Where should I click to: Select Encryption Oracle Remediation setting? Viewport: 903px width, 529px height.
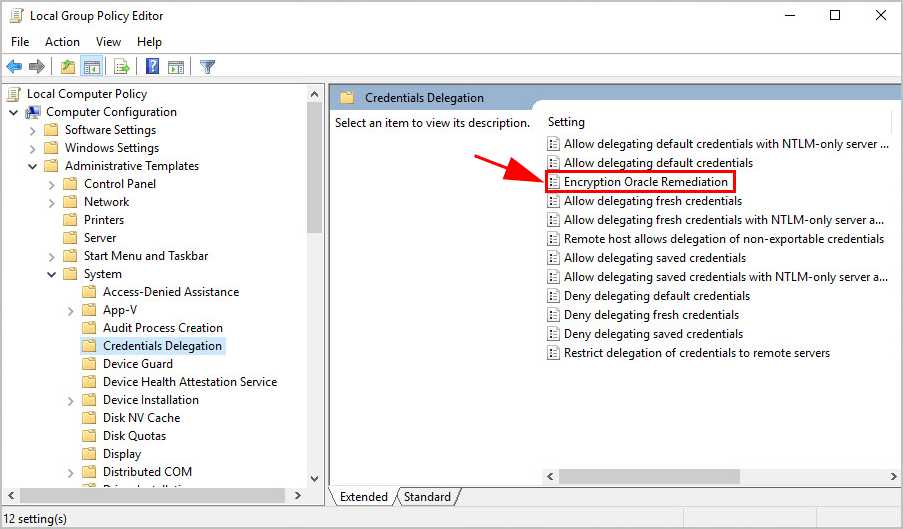(x=645, y=182)
